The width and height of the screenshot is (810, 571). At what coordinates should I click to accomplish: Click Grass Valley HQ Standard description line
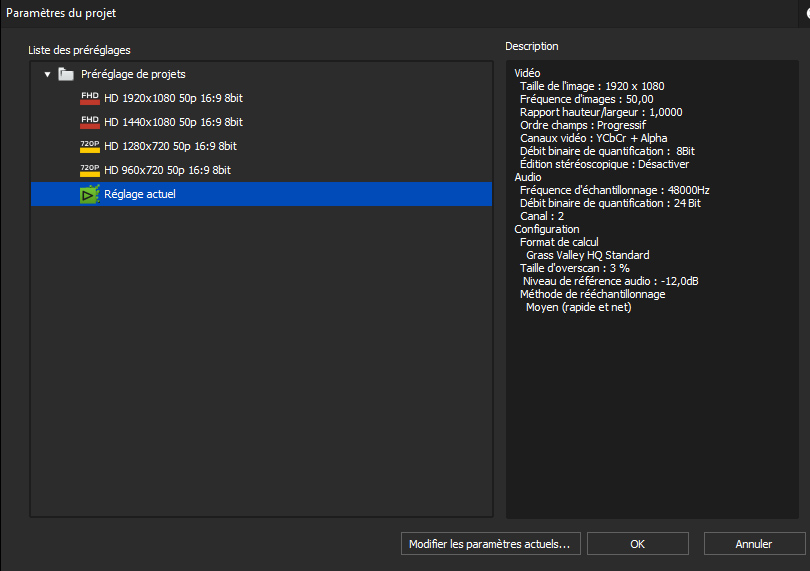588,255
